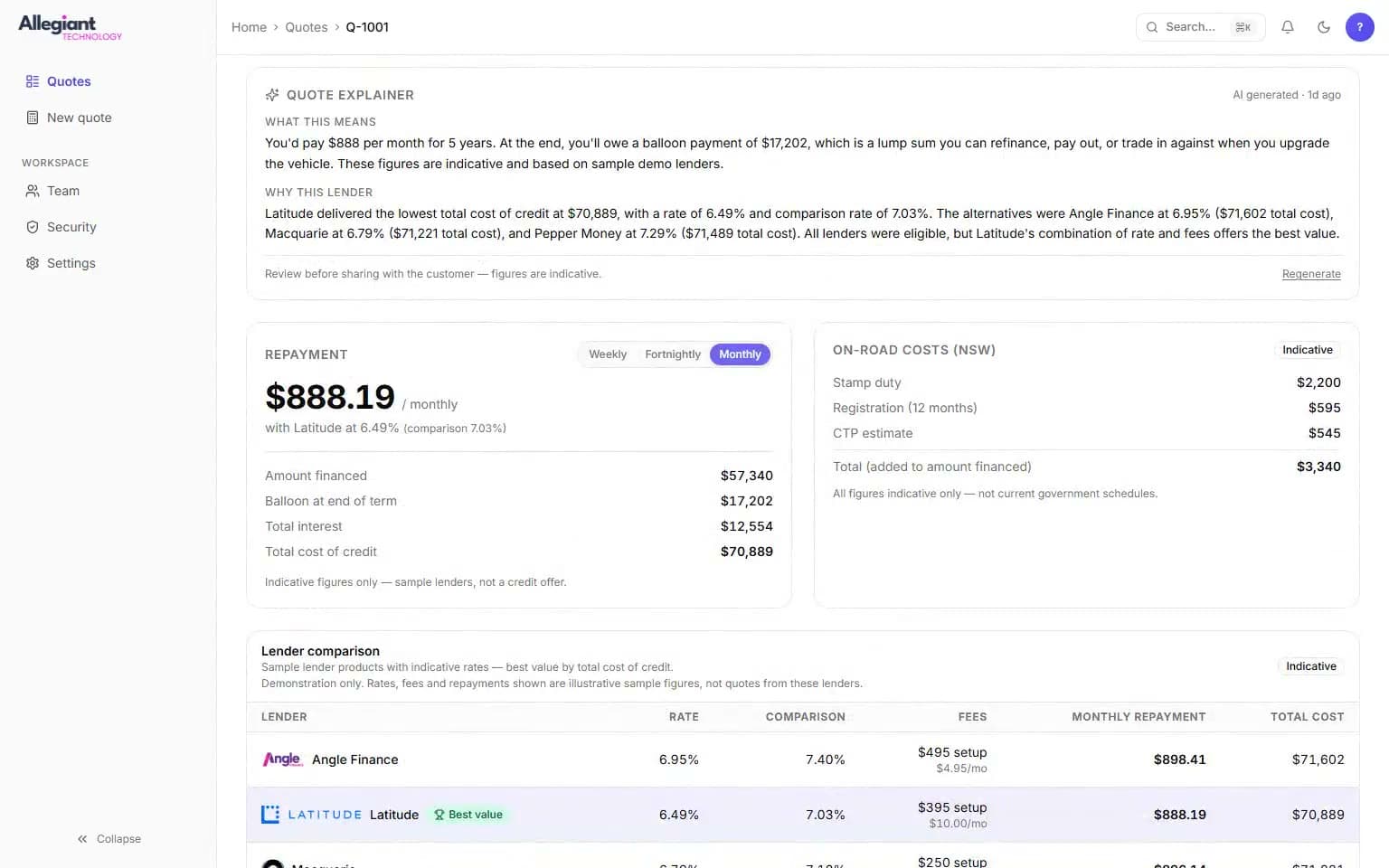Click the Indicative badge in Lender comparison
The image size is (1389, 868).
1311,666
